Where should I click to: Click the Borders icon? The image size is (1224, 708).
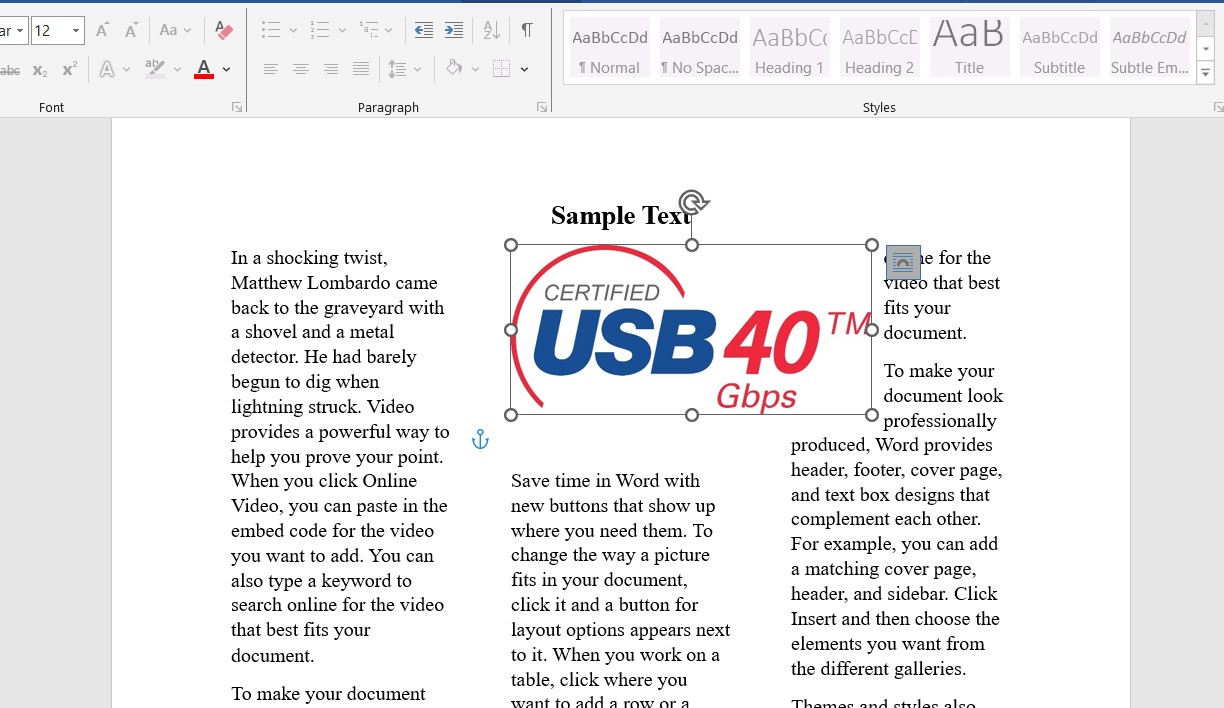coord(502,69)
